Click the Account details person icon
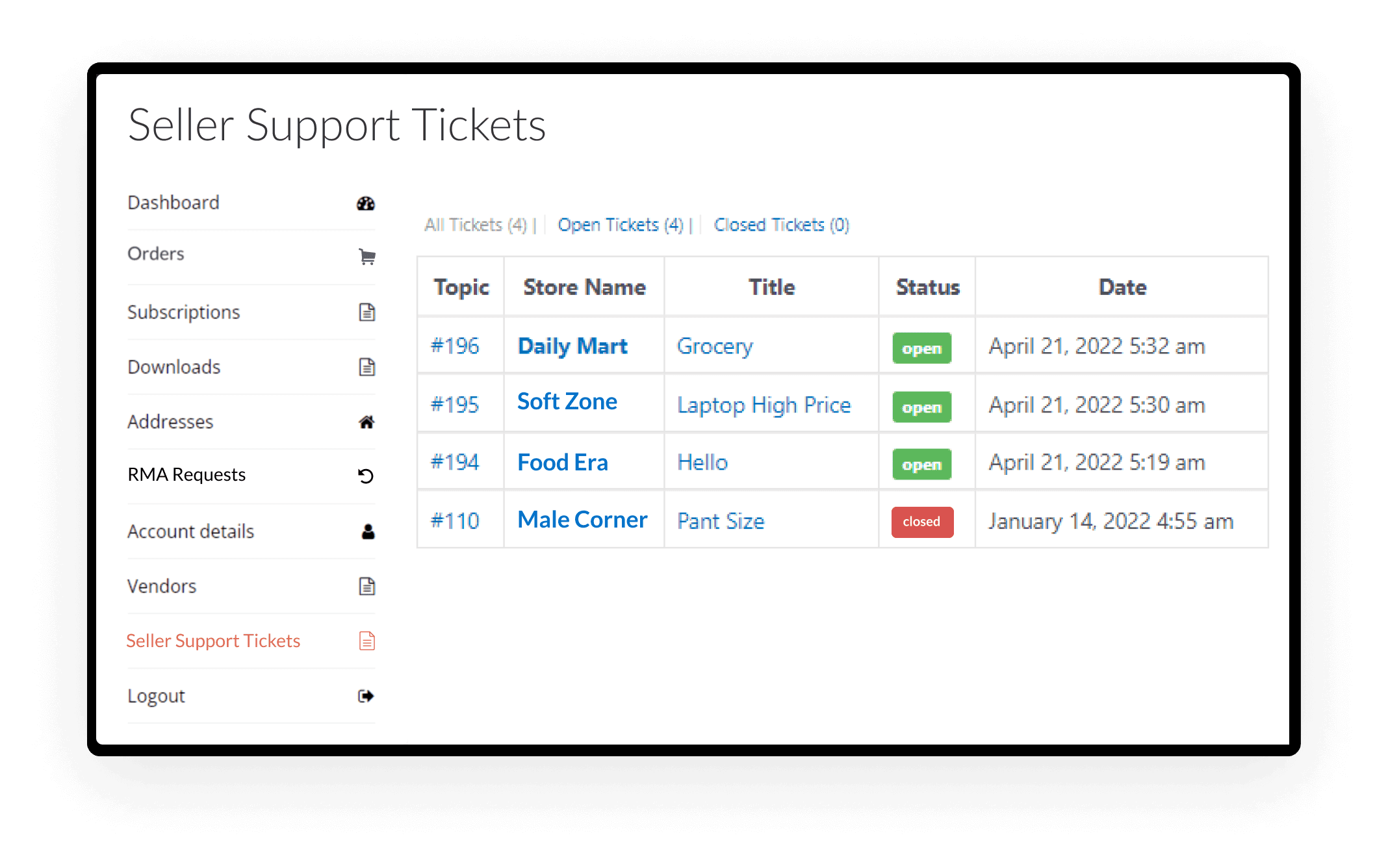1388x868 pixels. pos(368,532)
